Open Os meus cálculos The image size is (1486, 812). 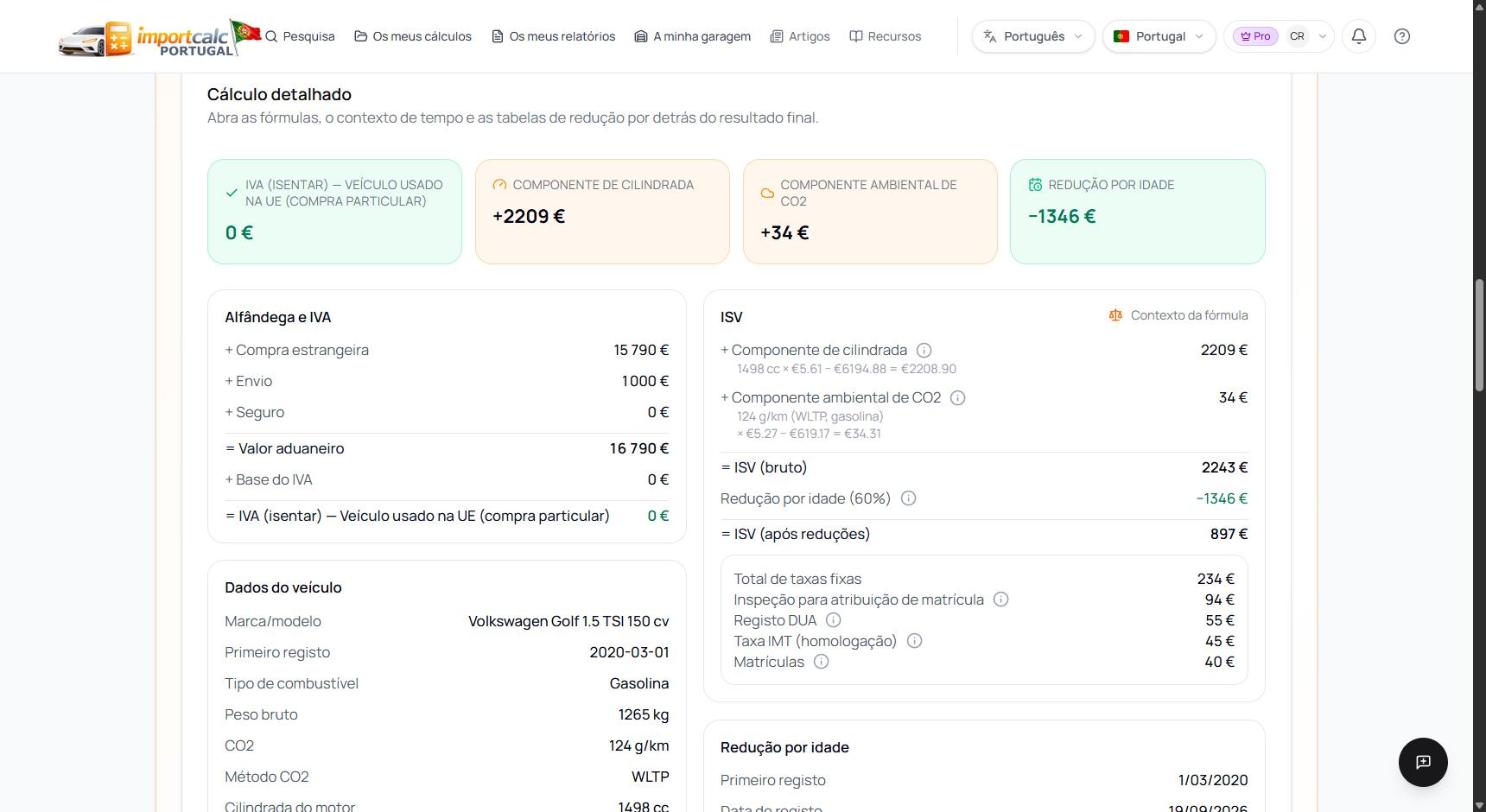point(412,36)
